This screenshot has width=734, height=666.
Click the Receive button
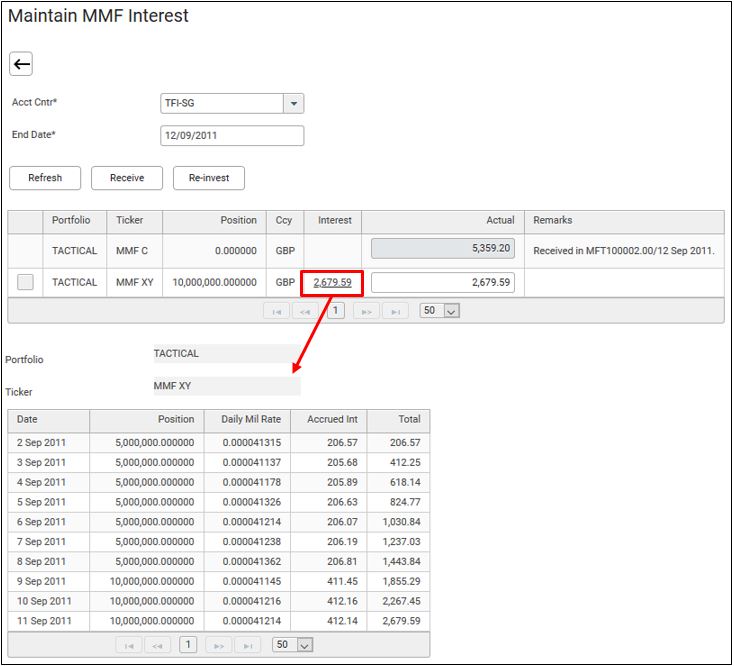pyautogui.click(x=127, y=178)
